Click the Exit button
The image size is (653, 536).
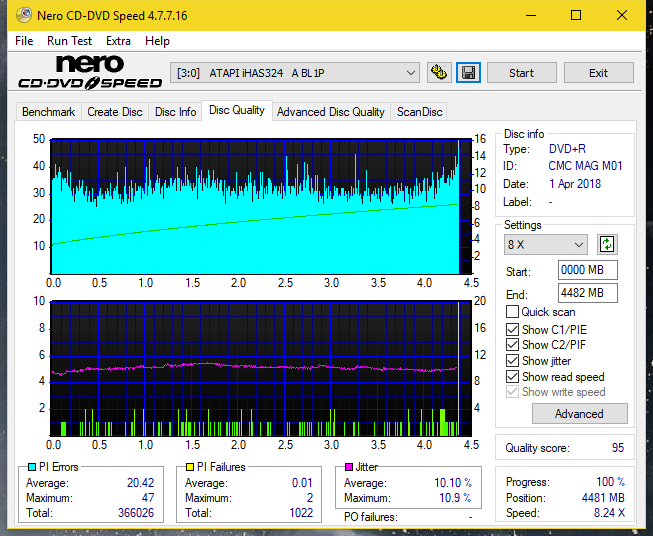pos(598,73)
